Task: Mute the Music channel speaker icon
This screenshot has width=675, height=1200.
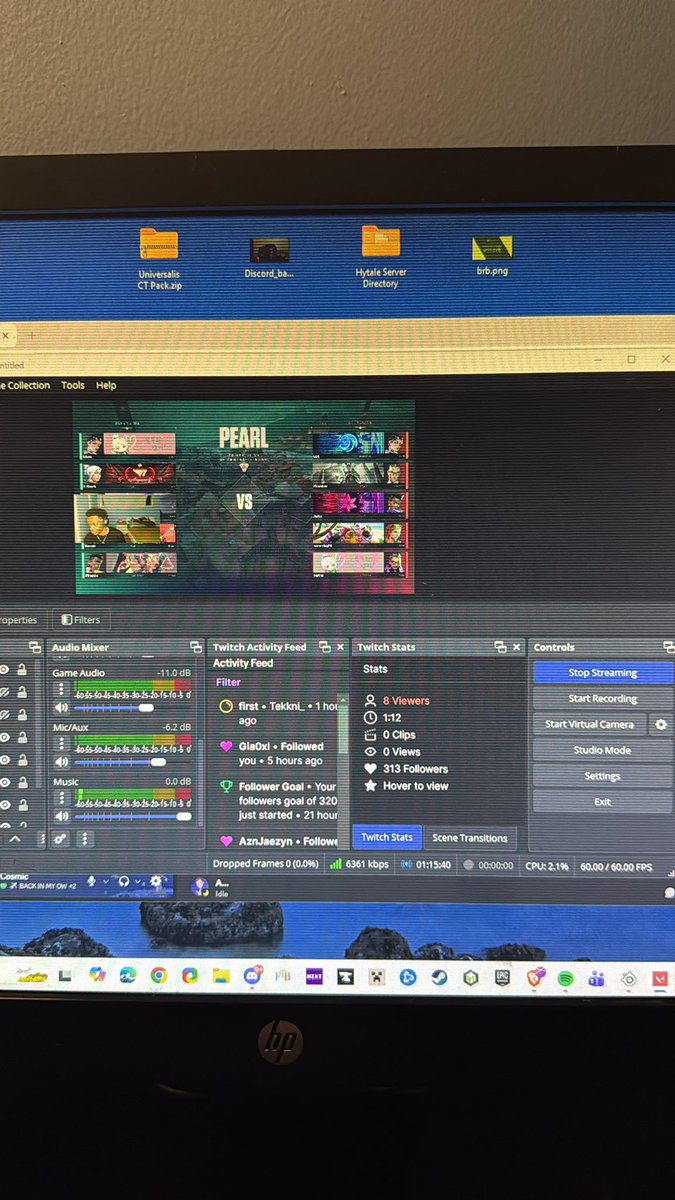Action: tap(62, 816)
